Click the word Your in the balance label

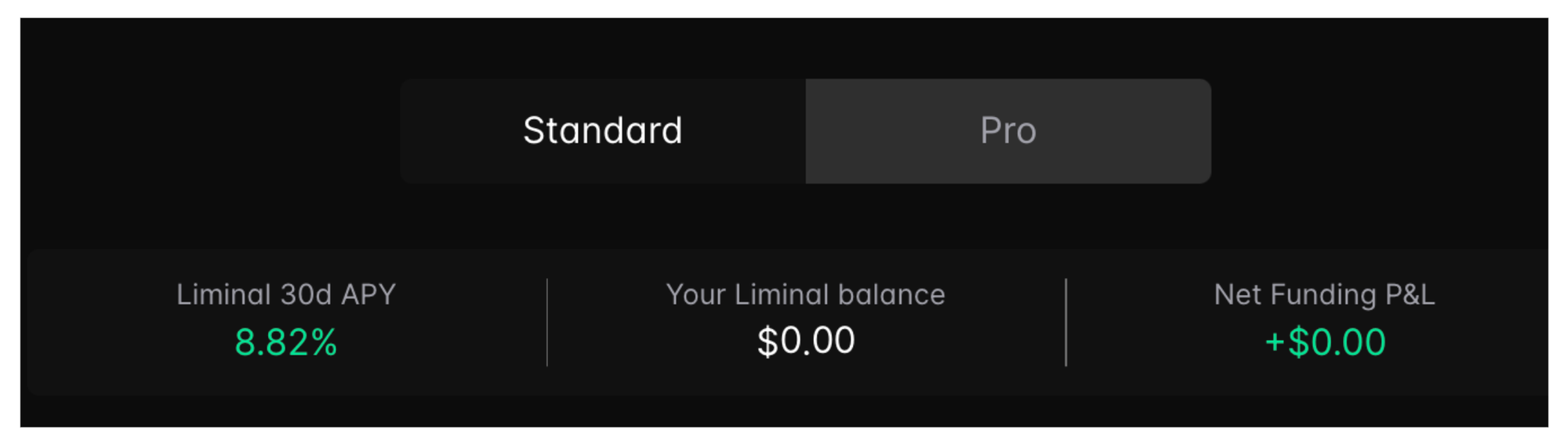[x=695, y=294]
